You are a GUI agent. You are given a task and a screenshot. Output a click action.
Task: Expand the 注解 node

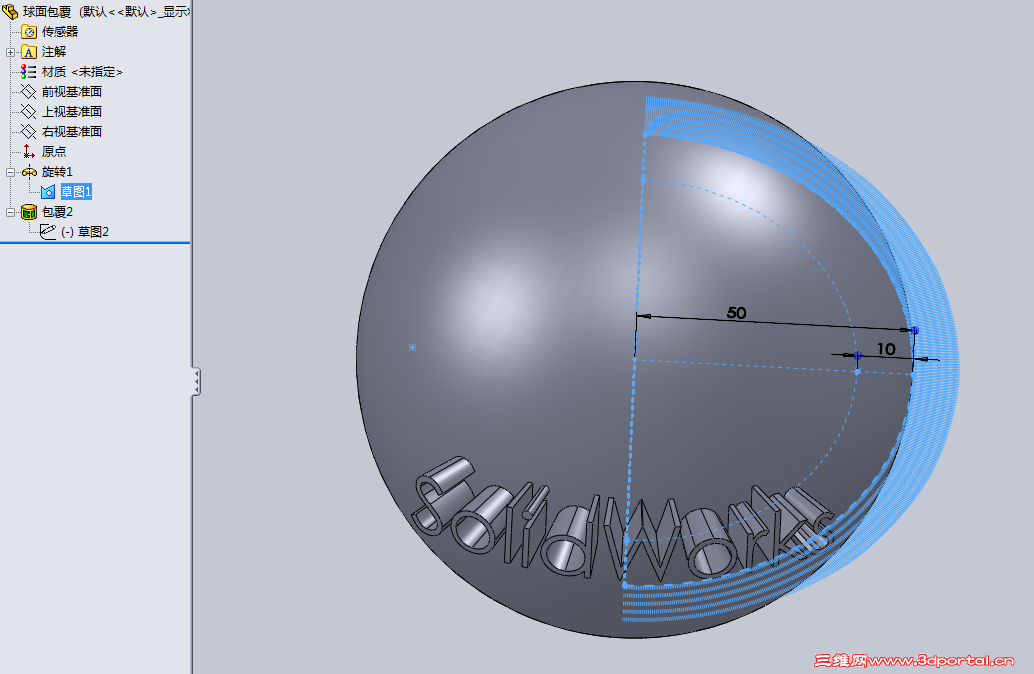pyautogui.click(x=10, y=52)
